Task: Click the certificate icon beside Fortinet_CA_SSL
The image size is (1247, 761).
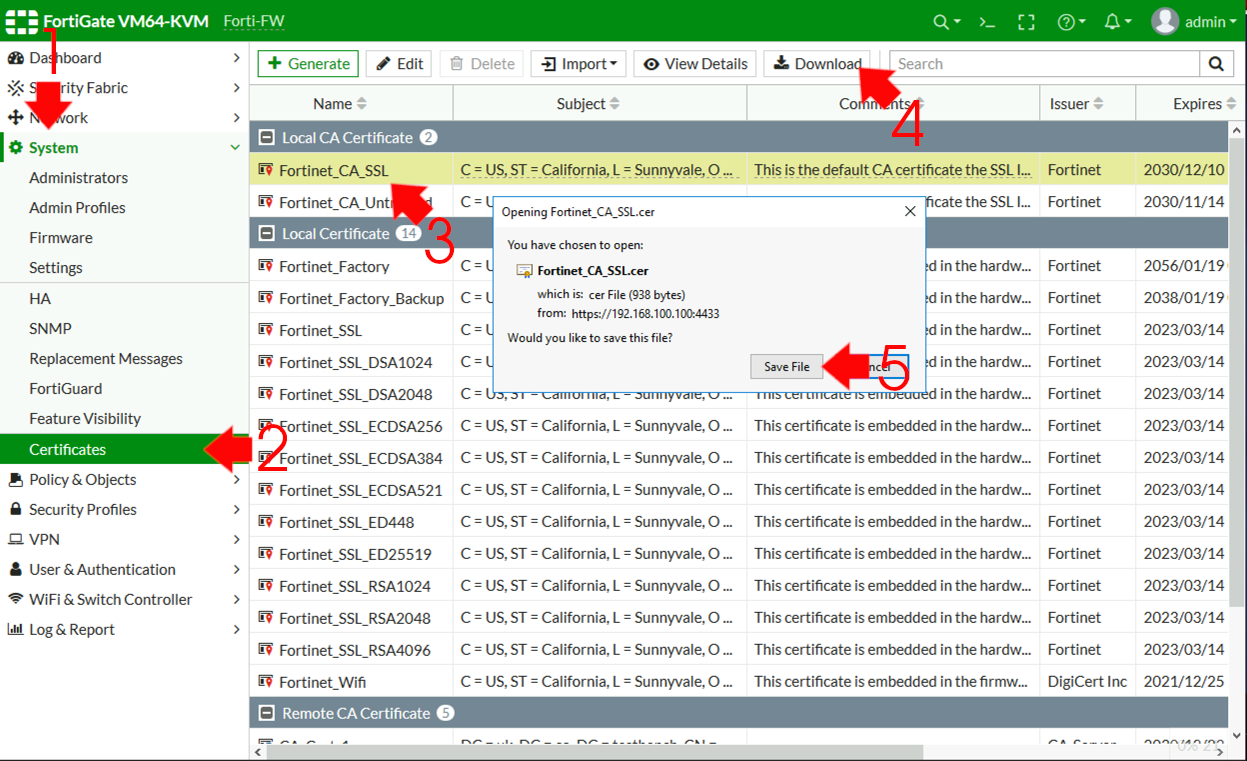Action: click(x=267, y=169)
